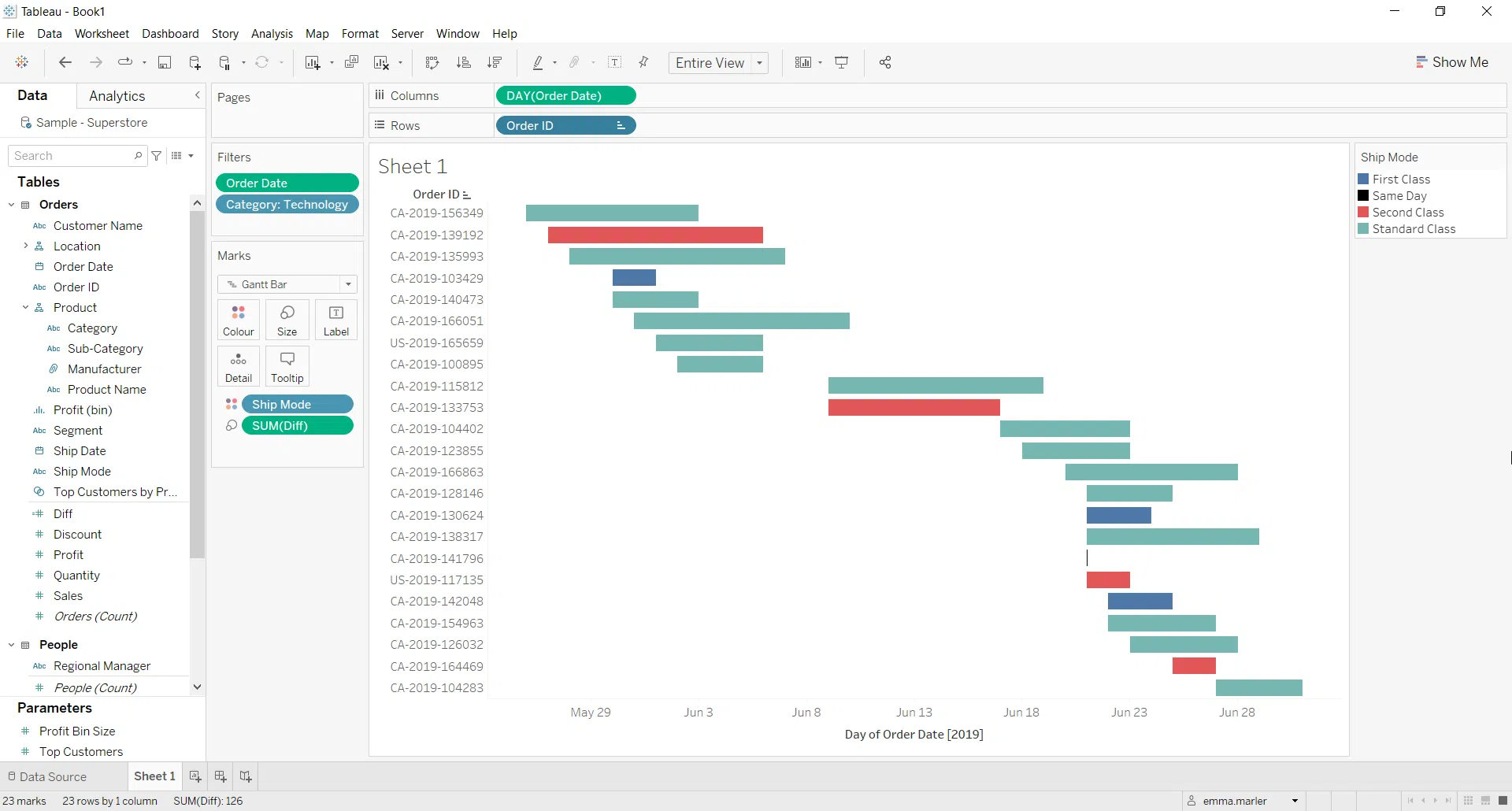The width and height of the screenshot is (1512, 811).
Task: Select the Swap Rows and Columns icon
Action: [x=432, y=62]
